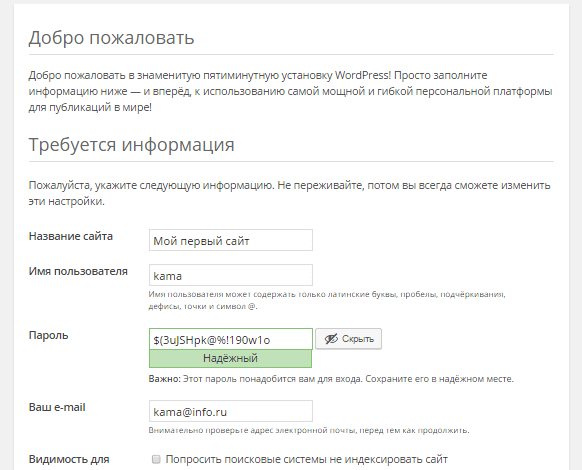Click the Видимость для row label
The width and height of the screenshot is (582, 470).
pyautogui.click(x=69, y=460)
